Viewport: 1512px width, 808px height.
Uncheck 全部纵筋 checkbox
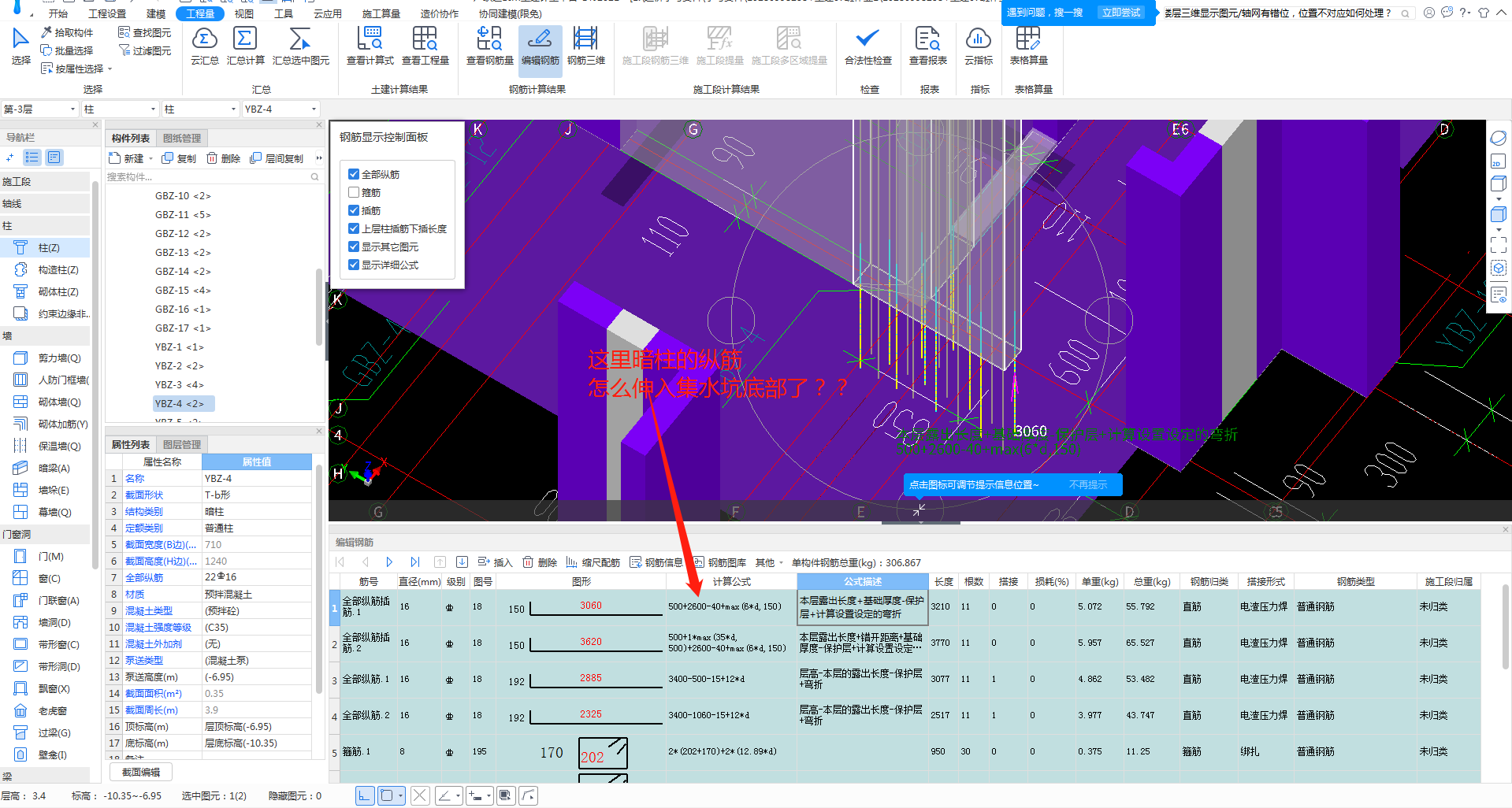point(354,174)
